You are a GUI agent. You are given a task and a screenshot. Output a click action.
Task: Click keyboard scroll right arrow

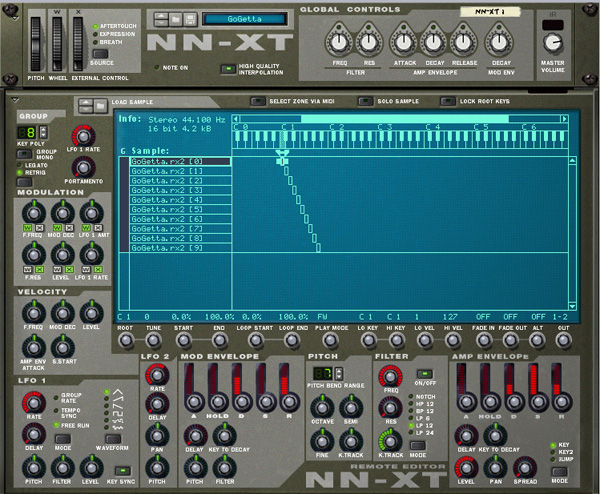tap(564, 119)
